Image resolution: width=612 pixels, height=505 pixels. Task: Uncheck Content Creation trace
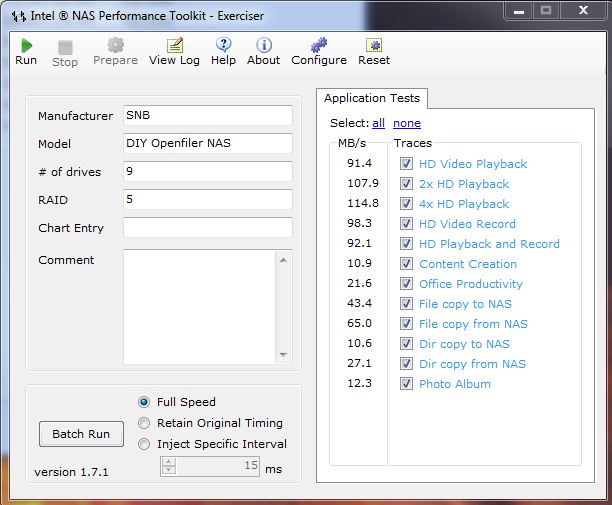[x=406, y=263]
